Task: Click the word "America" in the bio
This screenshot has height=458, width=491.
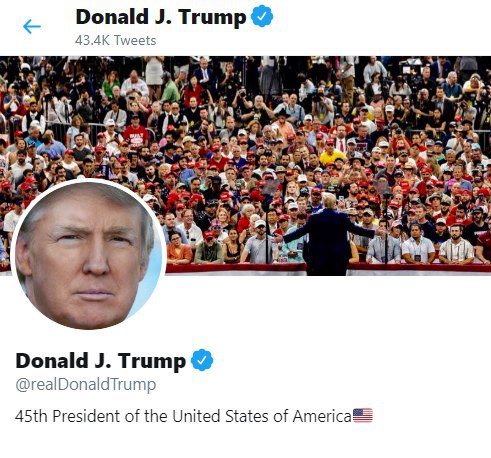Action: [x=322, y=416]
